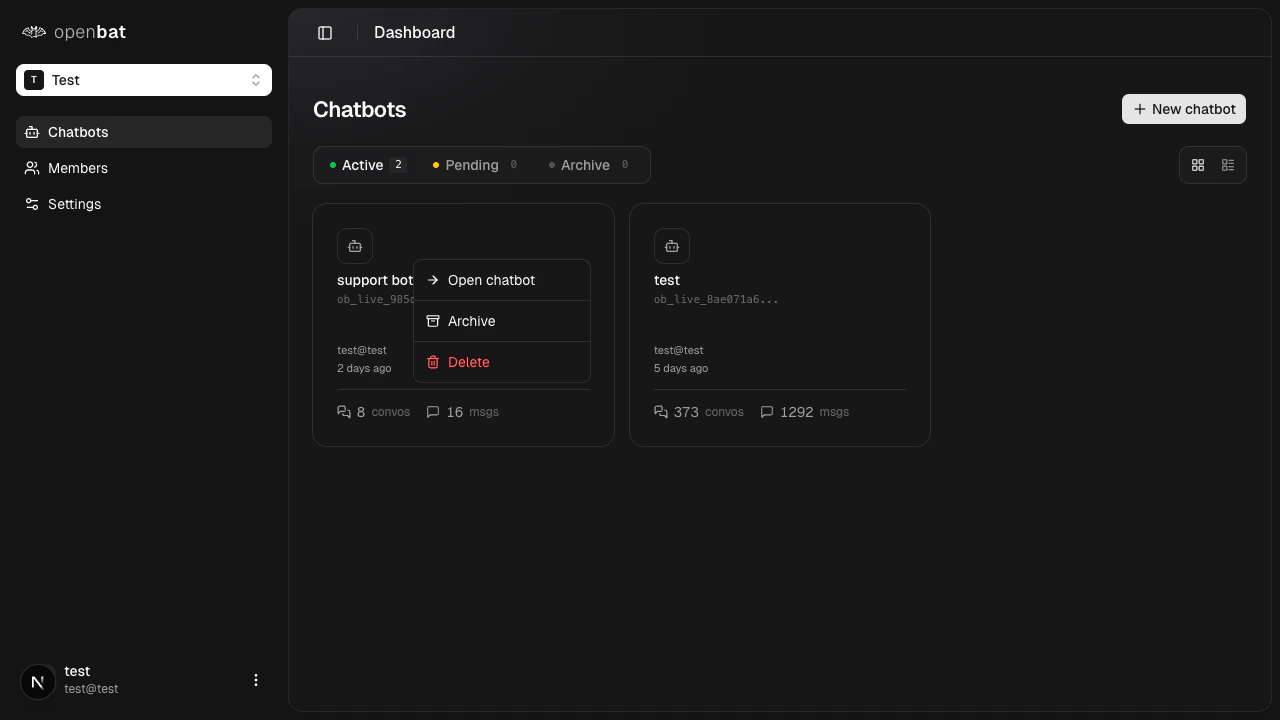1280x720 pixels.
Task: Click the Dashboard breadcrumb
Action: tap(414, 32)
